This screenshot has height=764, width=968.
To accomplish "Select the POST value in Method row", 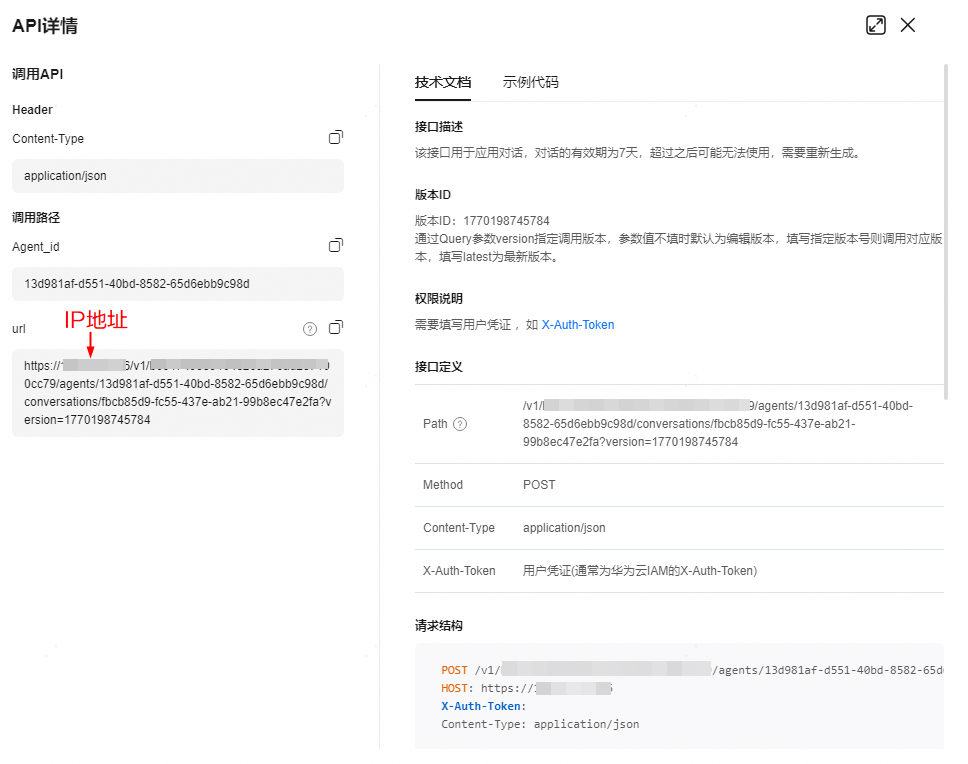I will pyautogui.click(x=539, y=485).
